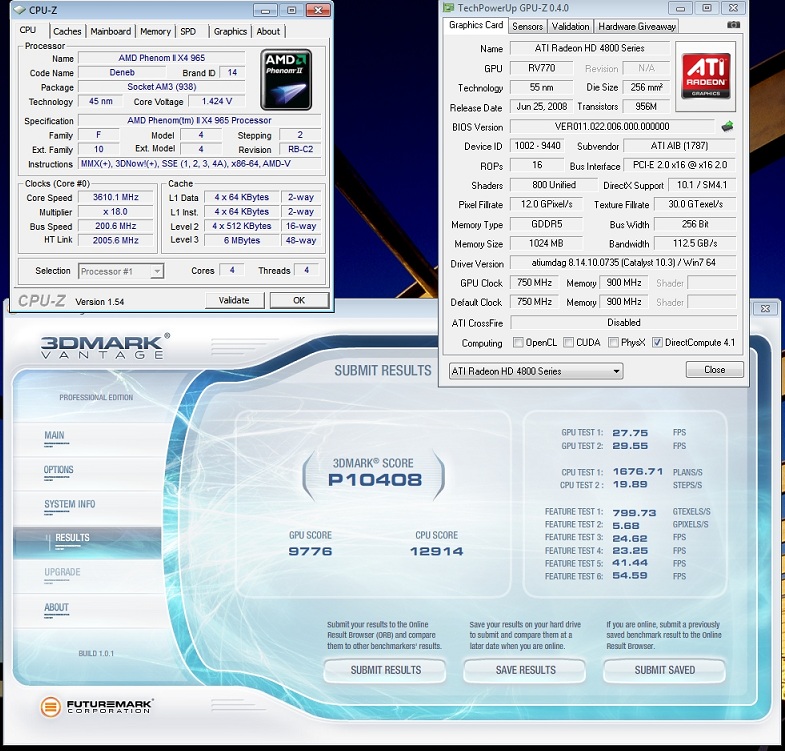Click the GPU score value 9776
The image size is (785, 751).
tap(310, 551)
